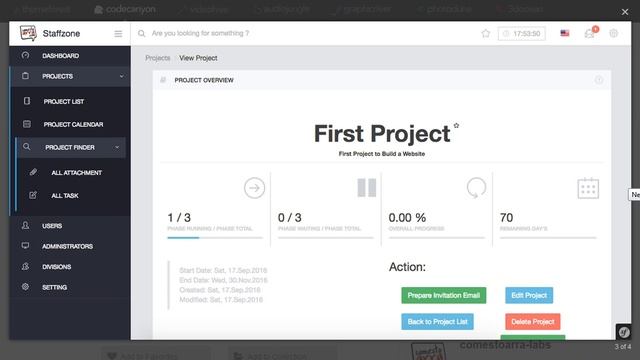Click the Staffzone brand name
Image resolution: width=640 pixels, height=360 pixels.
click(x=61, y=33)
